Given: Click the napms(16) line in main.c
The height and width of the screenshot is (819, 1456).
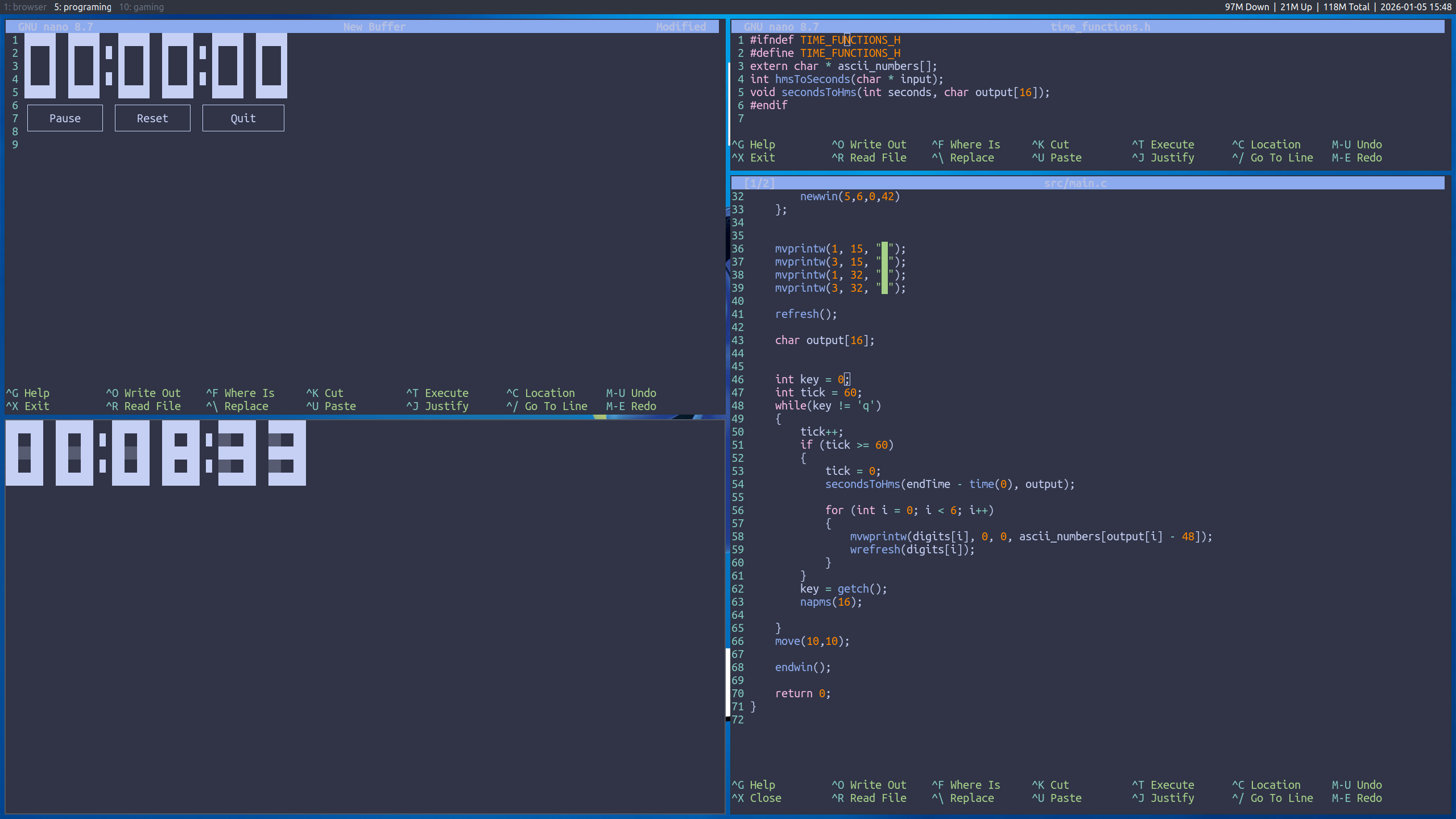Looking at the screenshot, I should pos(830,602).
